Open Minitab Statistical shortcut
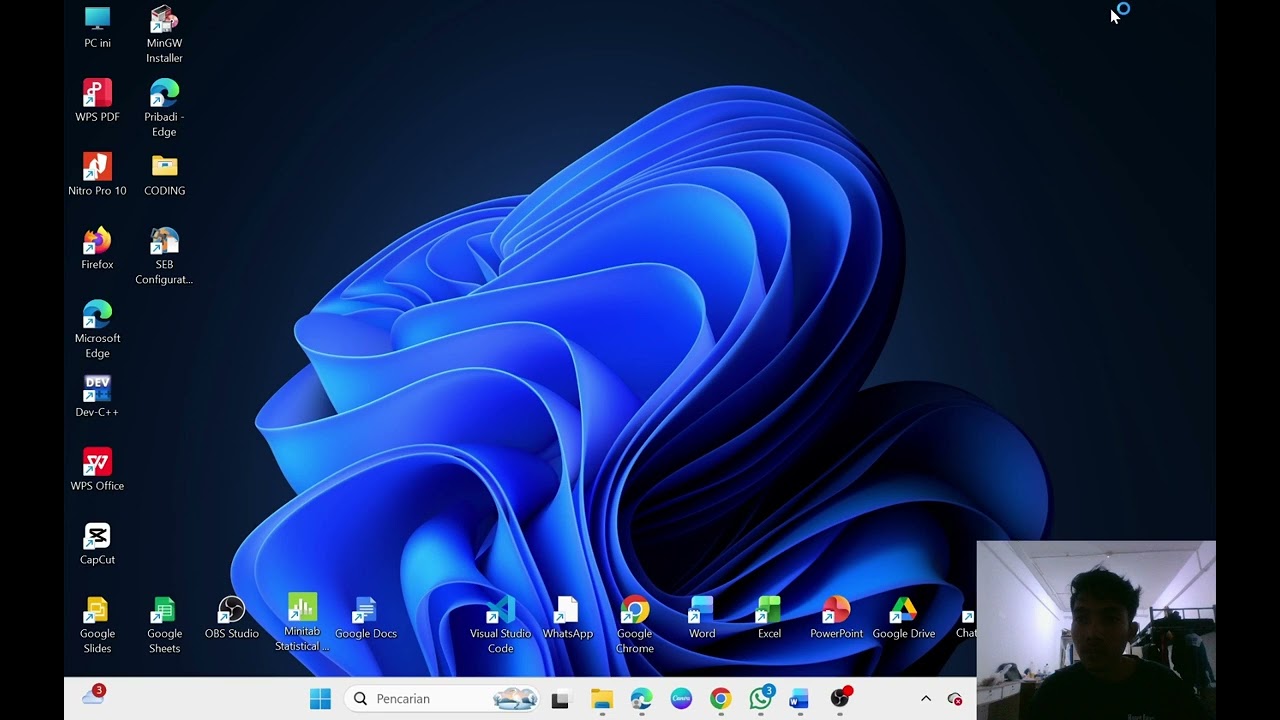 (x=302, y=623)
